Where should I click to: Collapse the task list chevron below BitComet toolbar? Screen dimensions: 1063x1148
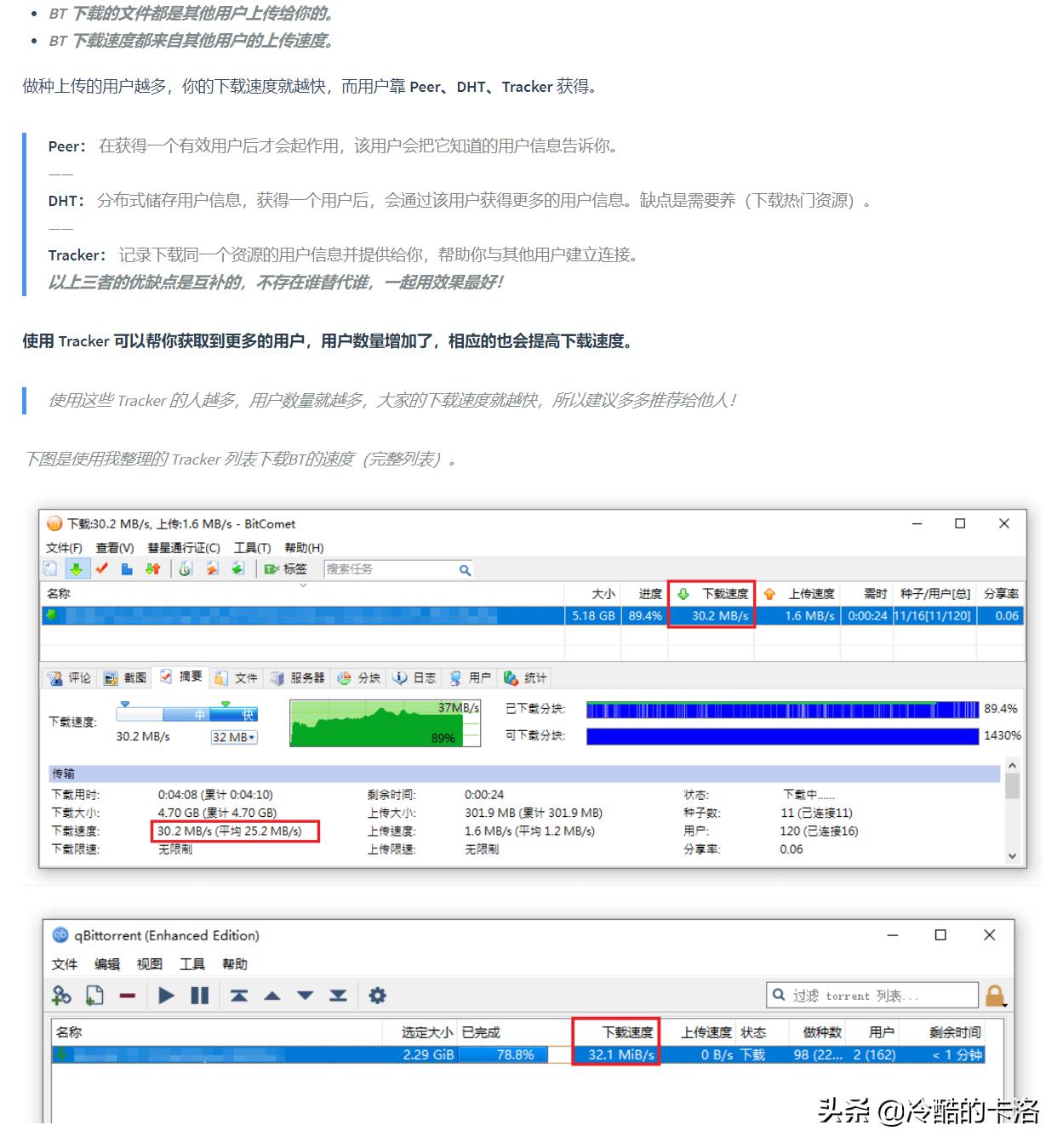tap(304, 585)
